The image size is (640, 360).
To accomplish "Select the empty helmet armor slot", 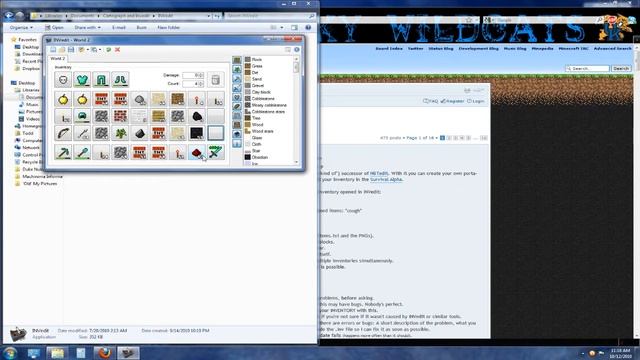I will [63, 80].
